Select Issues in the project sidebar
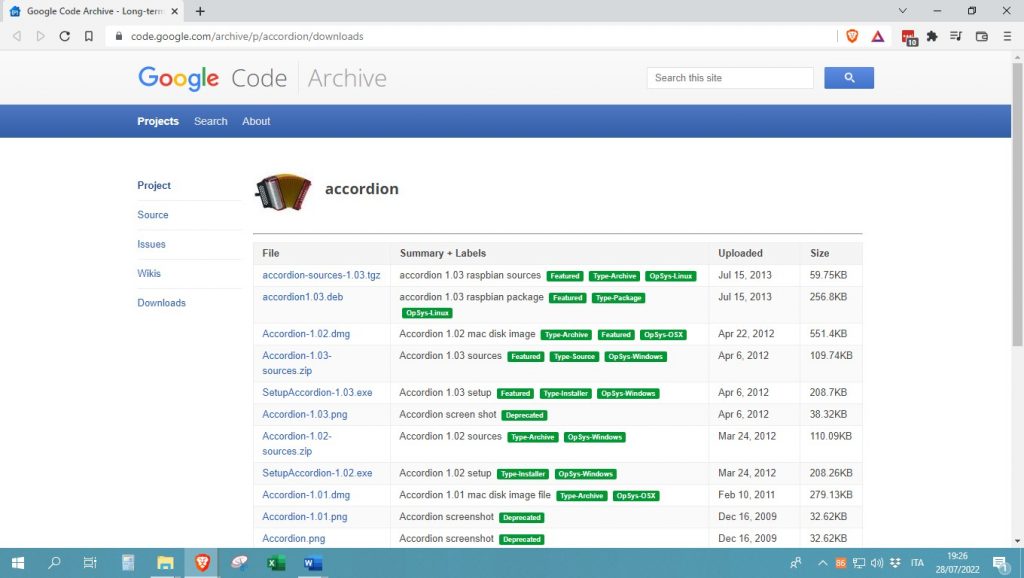The height and width of the screenshot is (578, 1024). coord(152,244)
